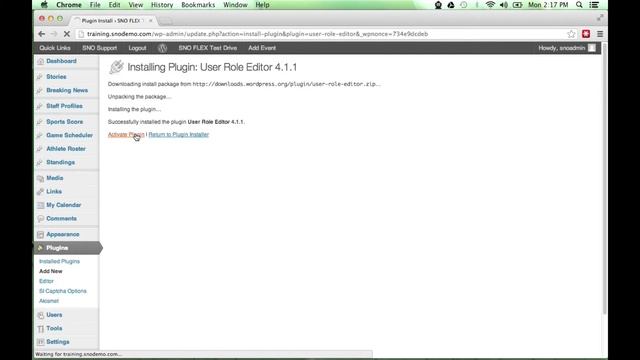Screen dimensions: 640x360
Task: Bookmark page with star icon
Action: (571, 34)
